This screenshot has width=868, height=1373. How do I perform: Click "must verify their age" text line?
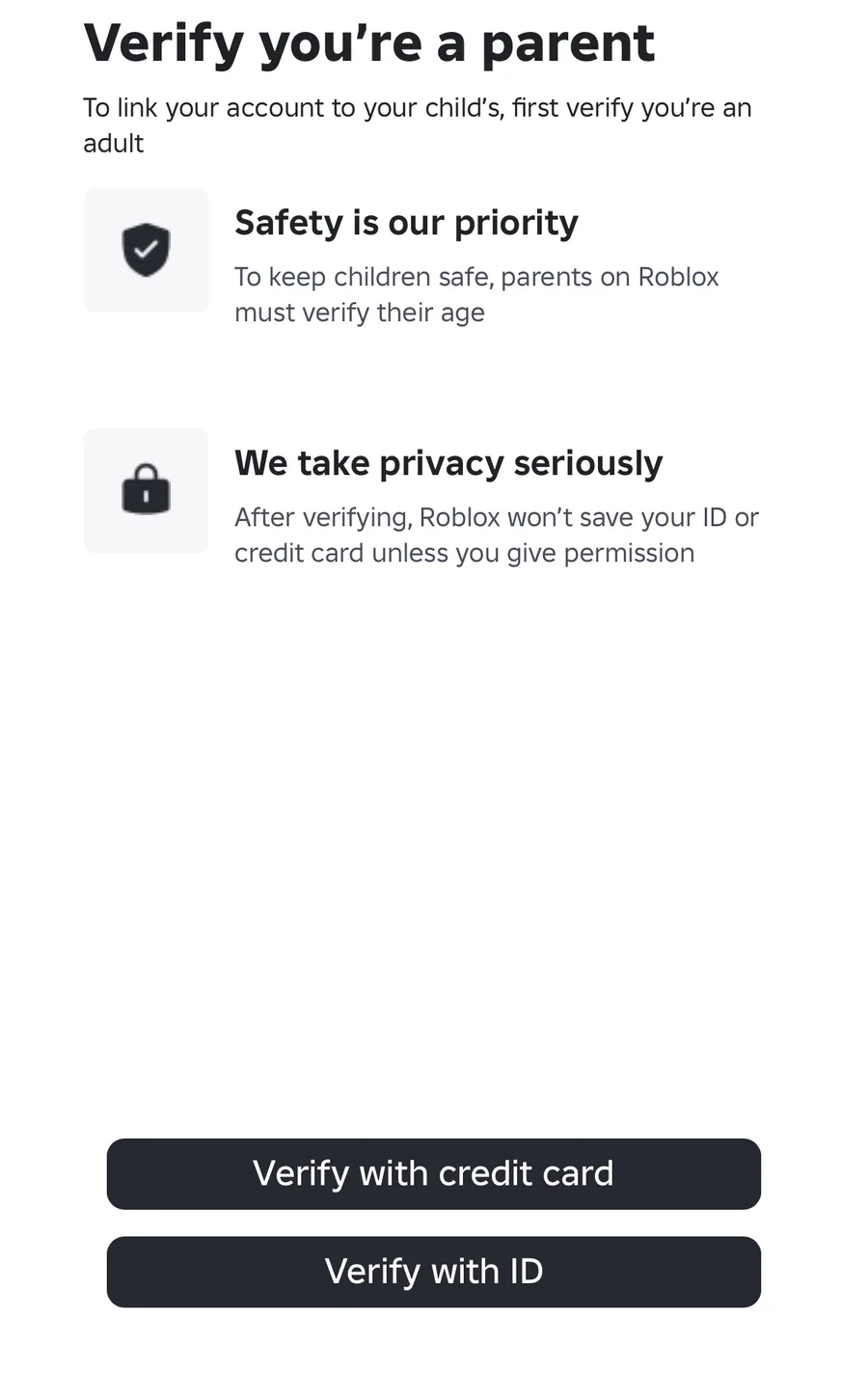359,314
